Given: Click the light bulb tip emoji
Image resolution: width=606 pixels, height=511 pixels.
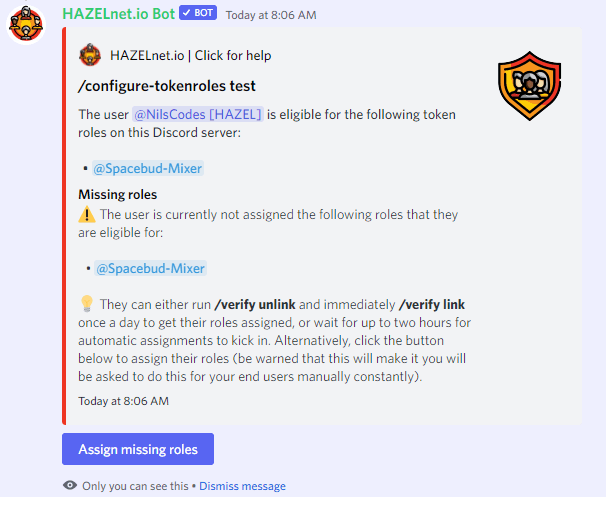Looking at the screenshot, I should coord(87,304).
